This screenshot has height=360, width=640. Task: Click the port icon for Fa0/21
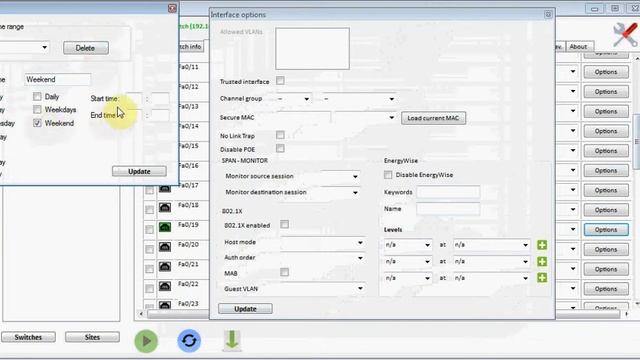[165, 267]
